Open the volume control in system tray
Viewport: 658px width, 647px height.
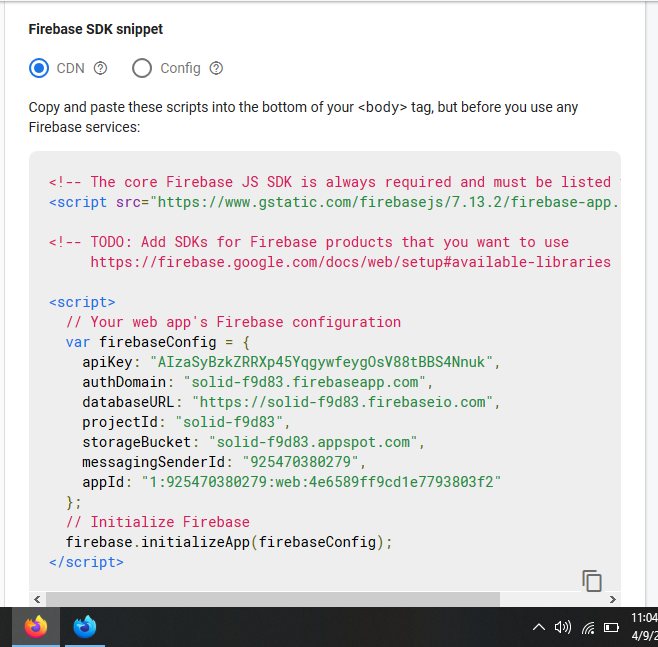coord(562,628)
